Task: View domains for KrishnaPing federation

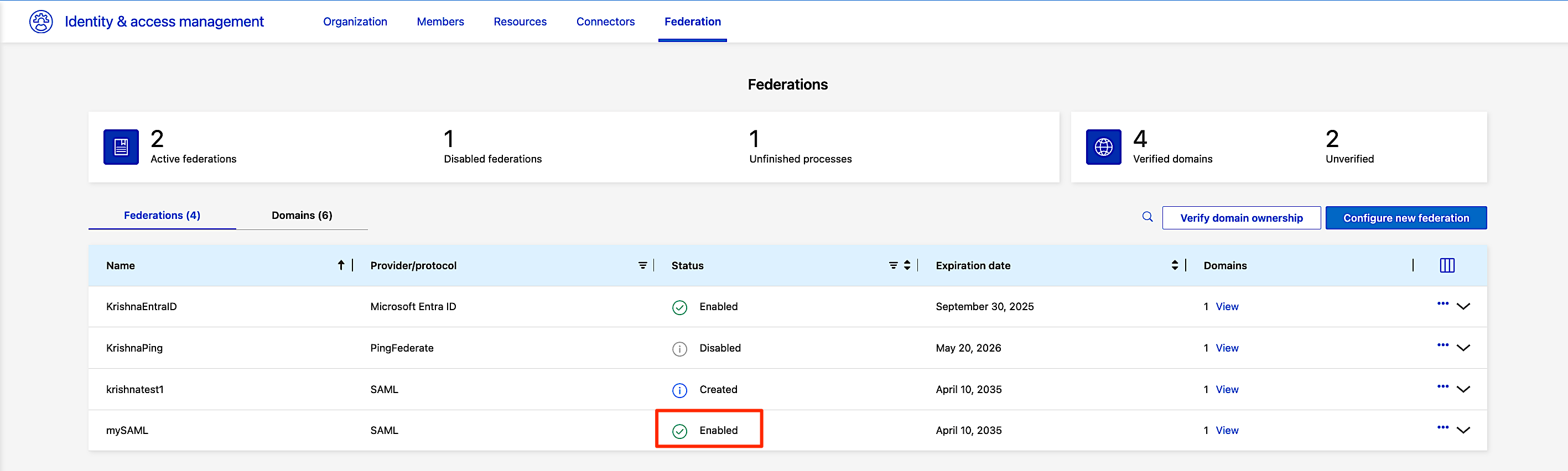Action: coord(1227,348)
